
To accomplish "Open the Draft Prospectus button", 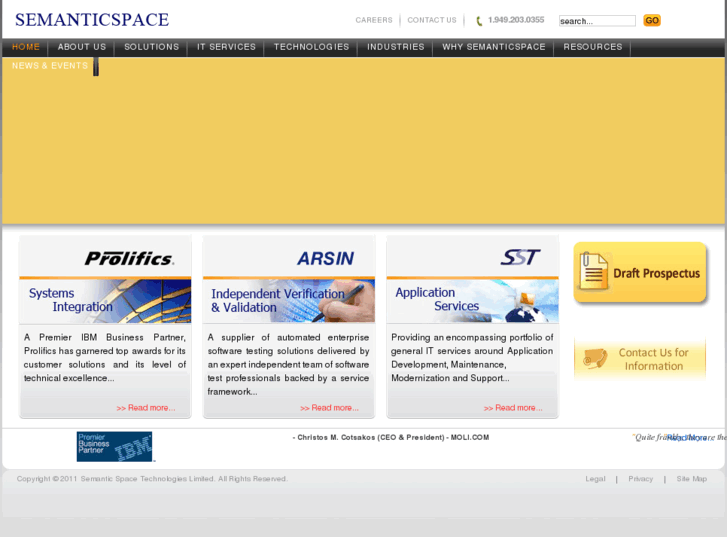I will (x=640, y=272).
